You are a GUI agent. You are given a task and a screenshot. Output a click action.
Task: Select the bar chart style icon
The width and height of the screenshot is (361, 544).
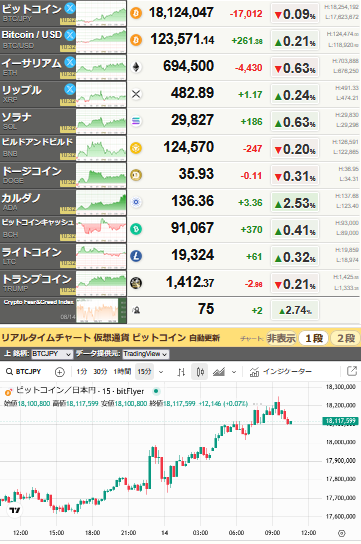pos(181,372)
